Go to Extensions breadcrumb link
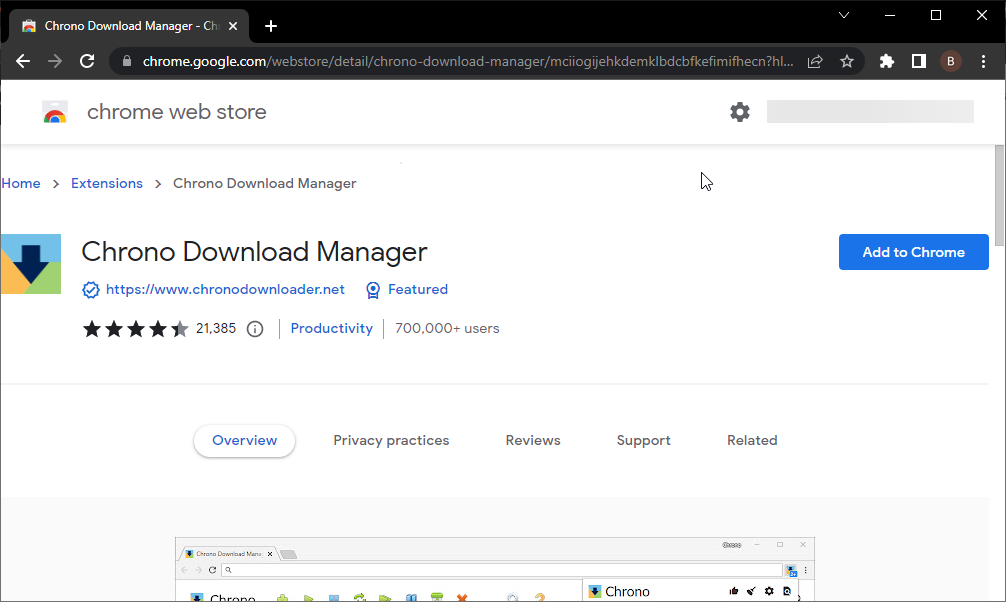The image size is (1006, 602). point(107,183)
